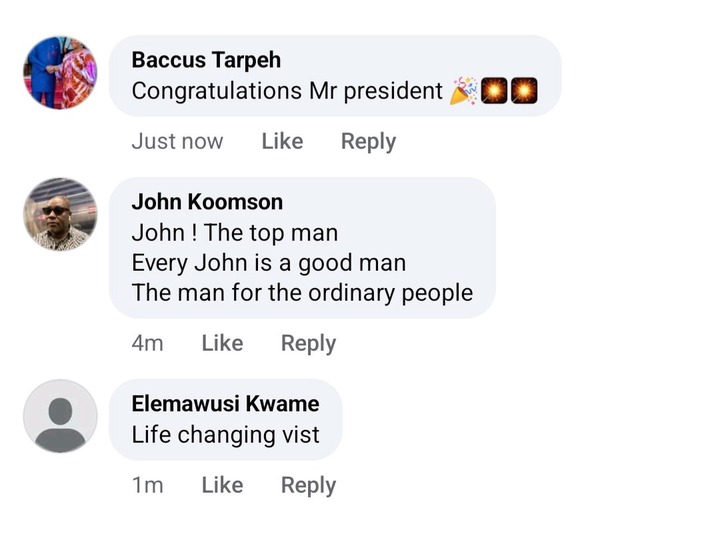
Task: Reply to Baccus Tarpeh's comment
Action: pyautogui.click(x=368, y=142)
